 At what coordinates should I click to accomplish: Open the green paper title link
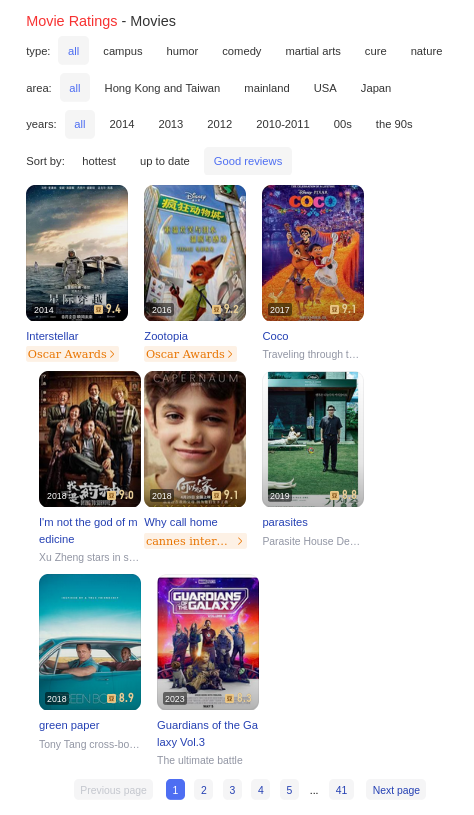coord(69,725)
